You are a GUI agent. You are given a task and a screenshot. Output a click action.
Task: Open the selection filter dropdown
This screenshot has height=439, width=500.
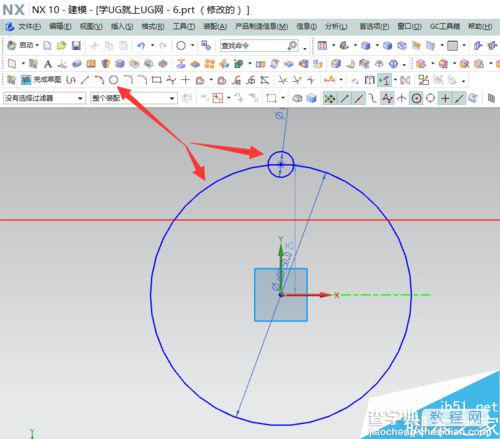pos(44,98)
